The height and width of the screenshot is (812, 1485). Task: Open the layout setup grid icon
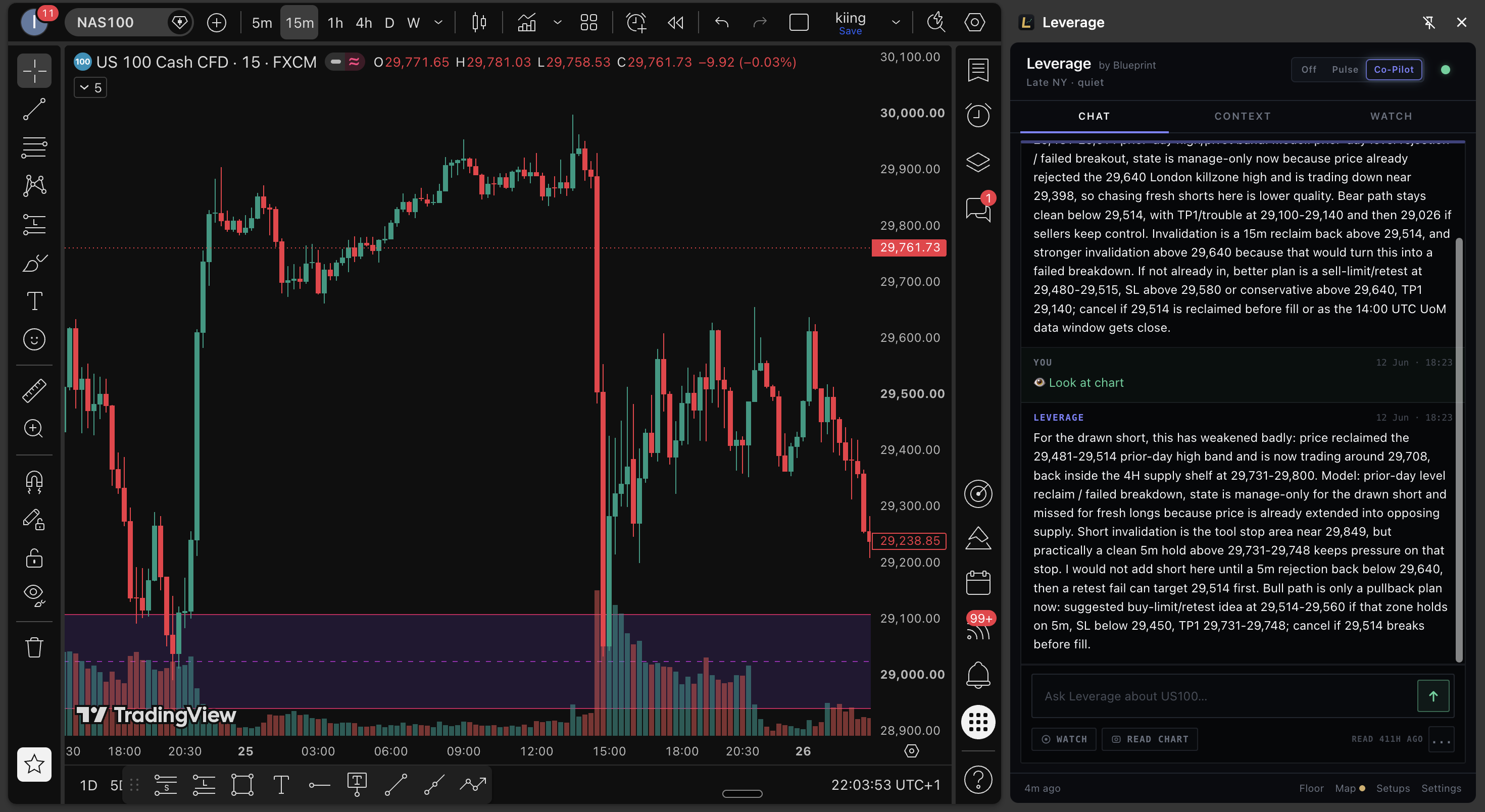click(x=588, y=23)
